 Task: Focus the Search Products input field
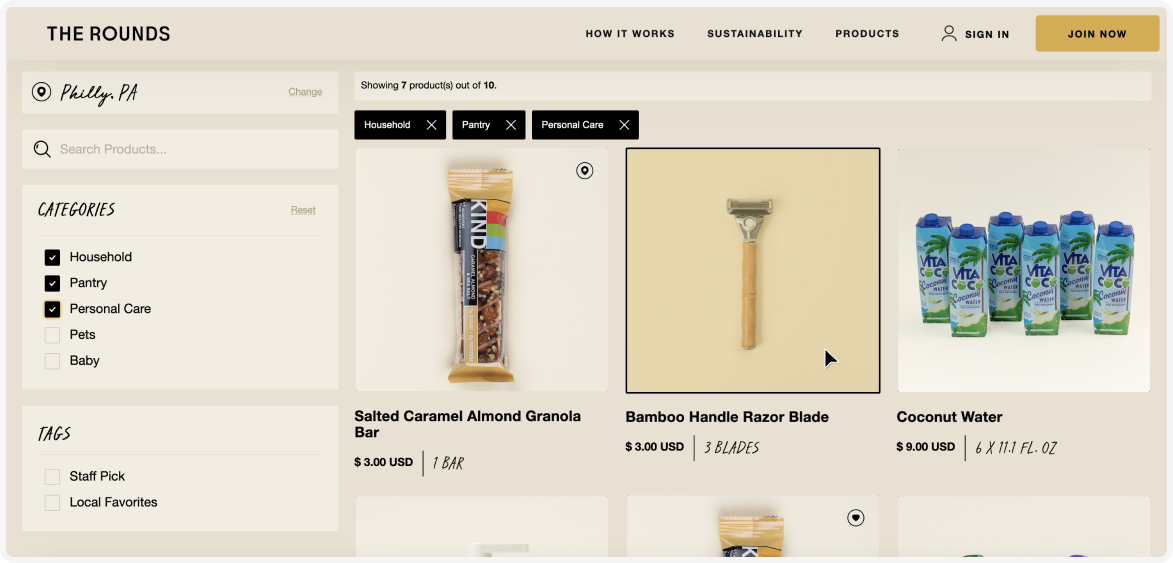[x=180, y=149]
